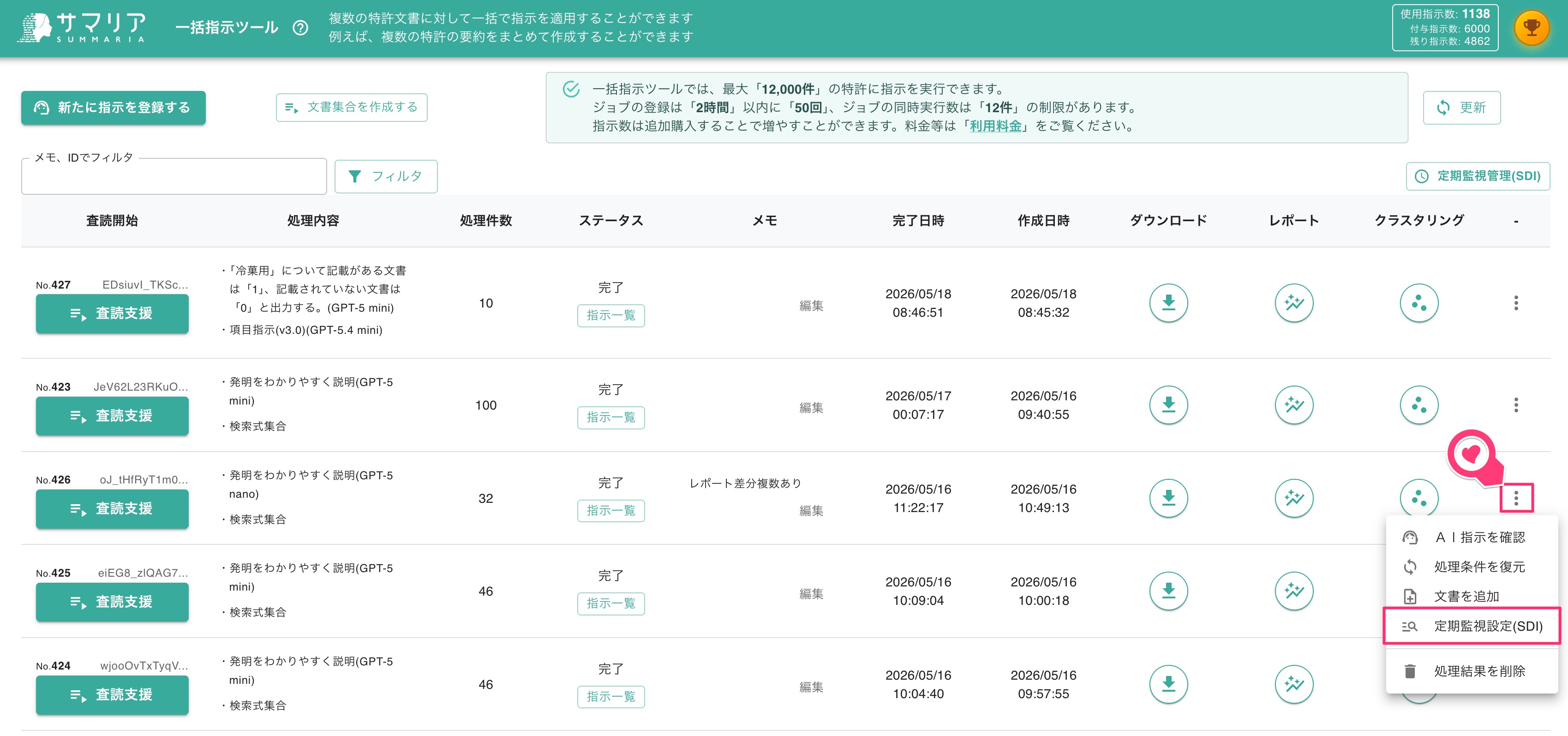Select 処理条件を復元 menu entry
The width and height of the screenshot is (1568, 736).
(x=1472, y=567)
